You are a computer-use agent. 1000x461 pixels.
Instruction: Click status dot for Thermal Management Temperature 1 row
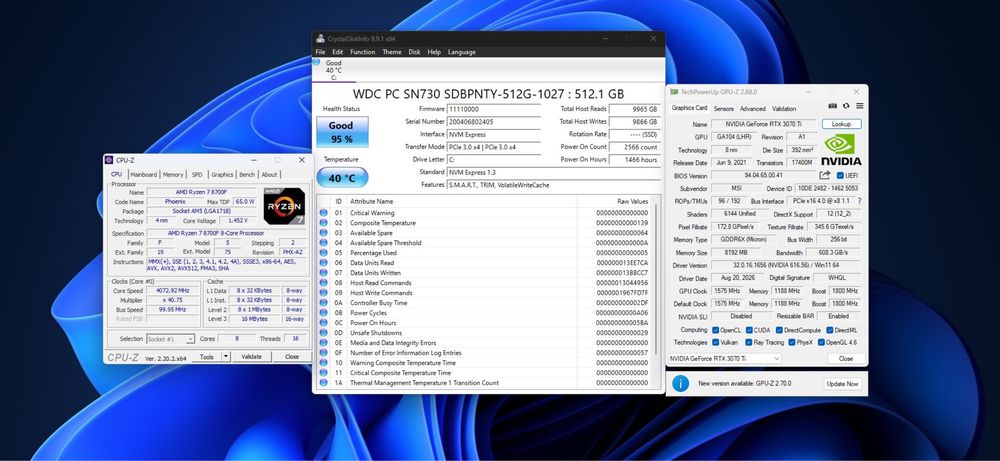coord(323,383)
